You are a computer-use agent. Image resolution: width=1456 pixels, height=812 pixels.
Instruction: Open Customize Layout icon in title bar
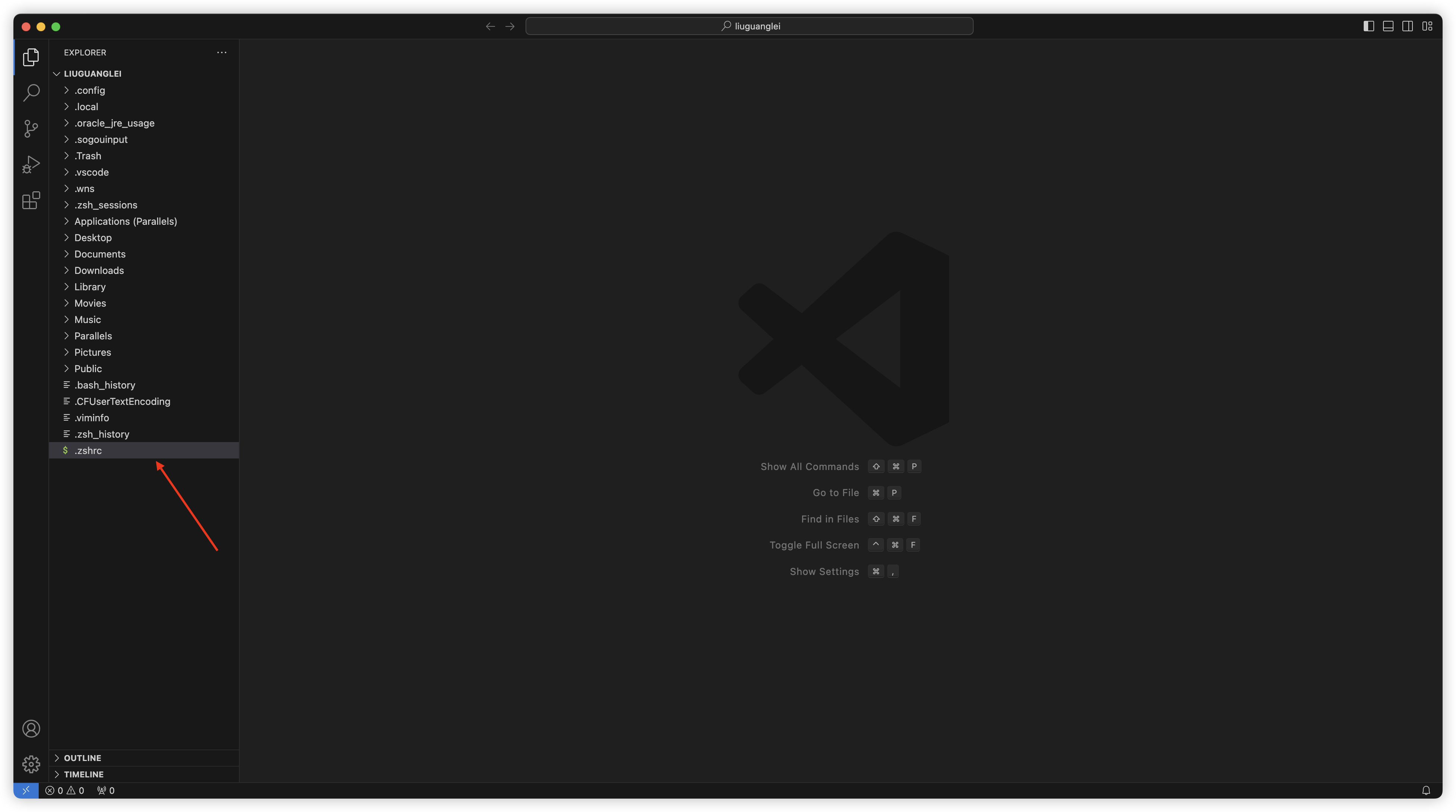[x=1427, y=26]
